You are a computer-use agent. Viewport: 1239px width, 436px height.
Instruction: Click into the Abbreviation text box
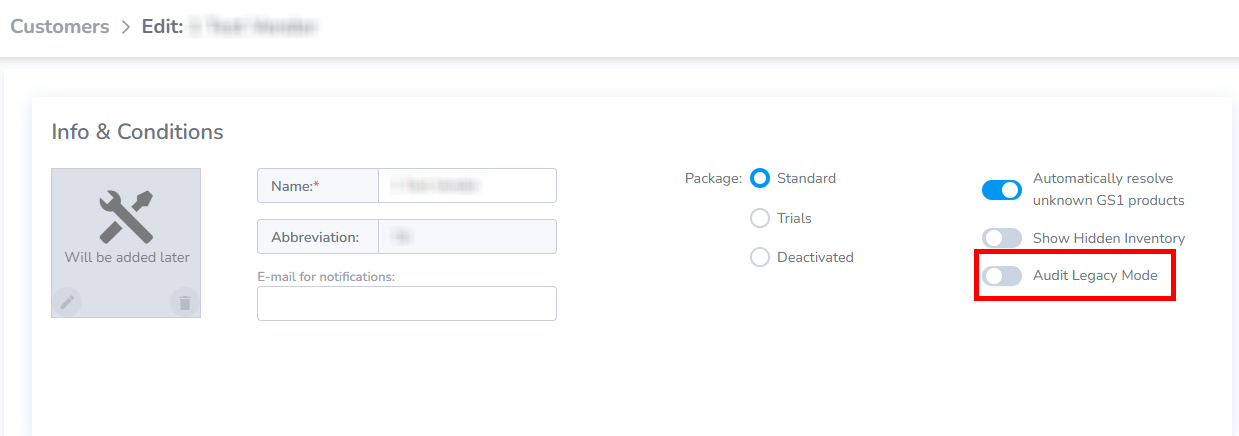pos(467,237)
